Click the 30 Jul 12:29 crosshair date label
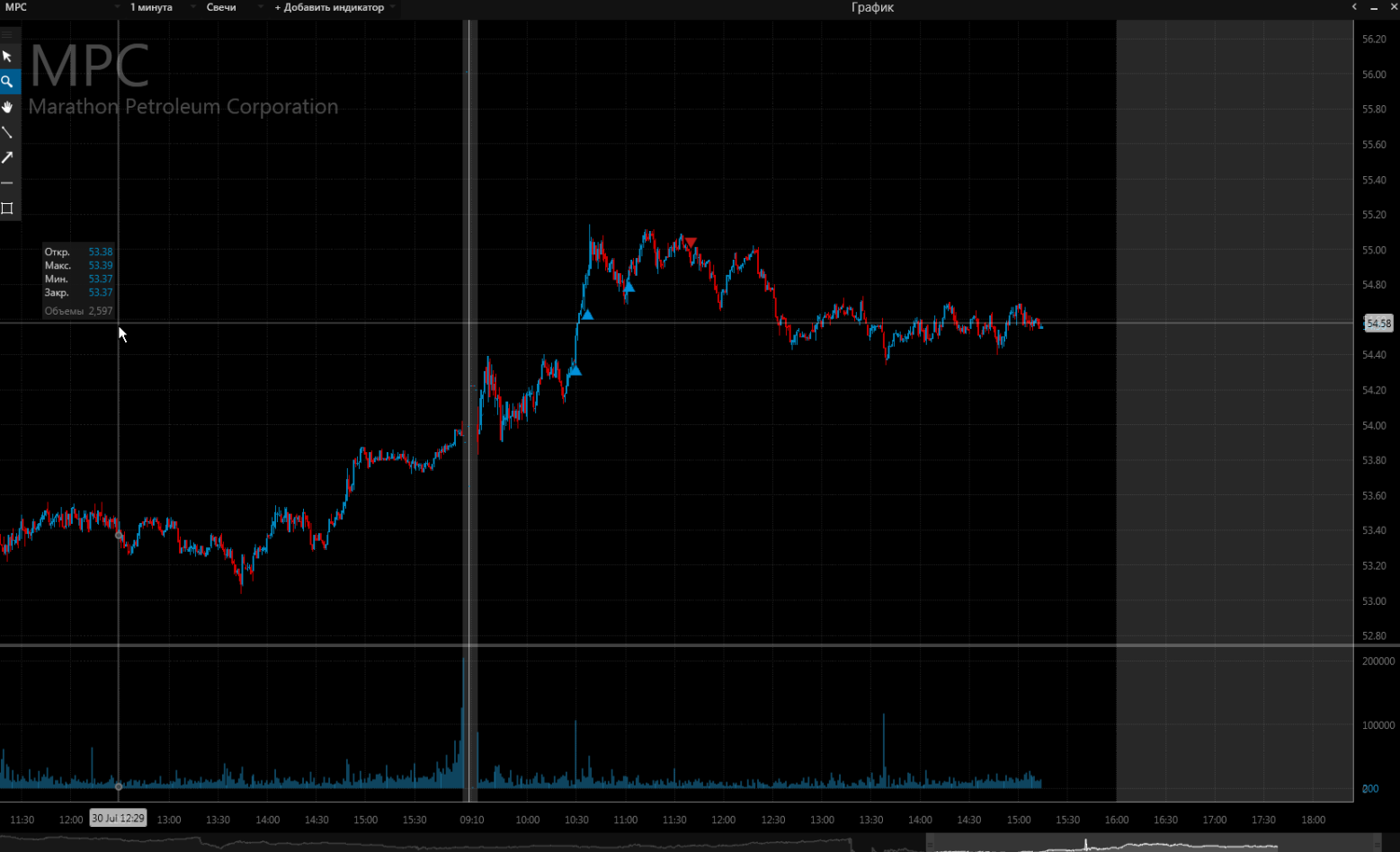 118,818
